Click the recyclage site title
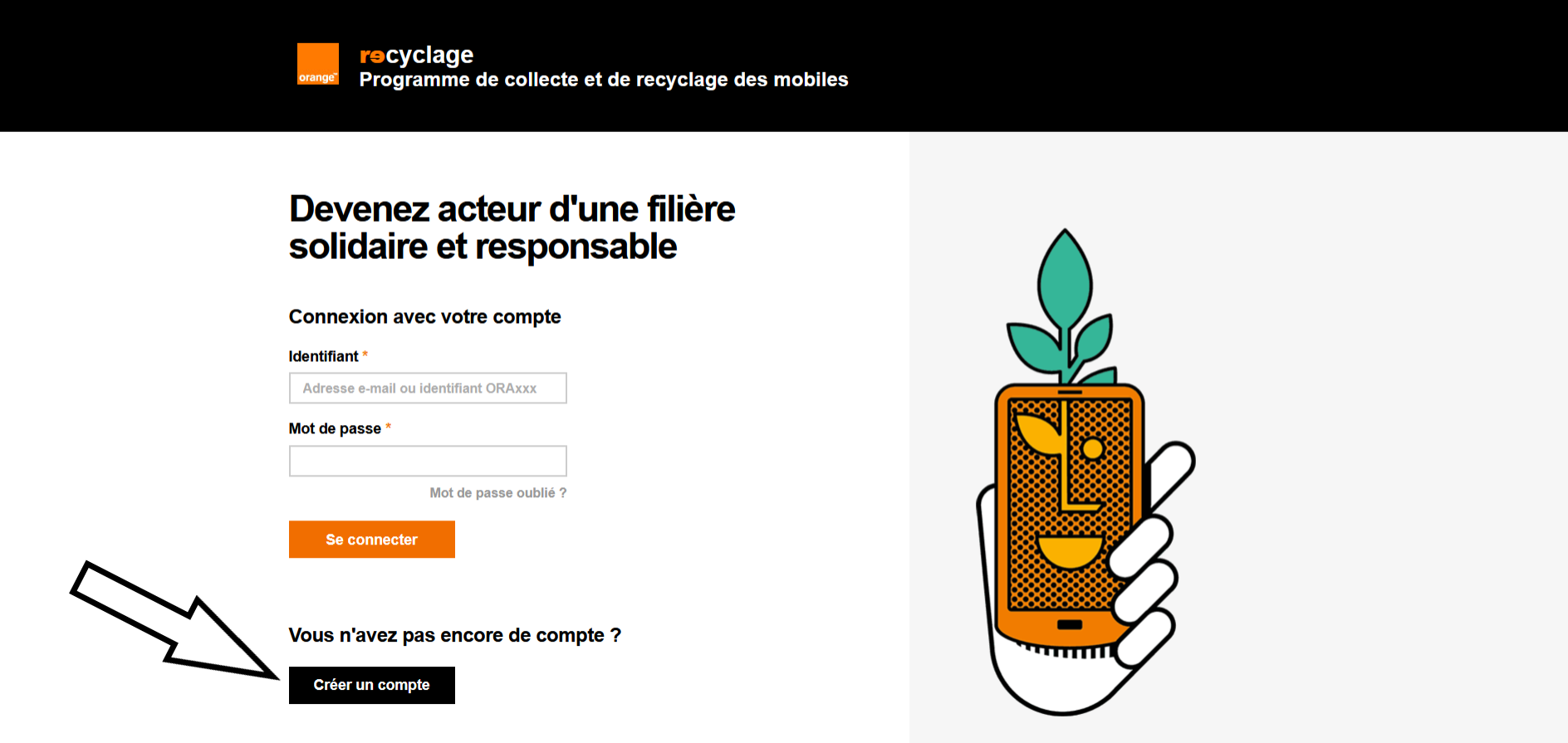Image resolution: width=1568 pixels, height=743 pixels. pos(416,56)
